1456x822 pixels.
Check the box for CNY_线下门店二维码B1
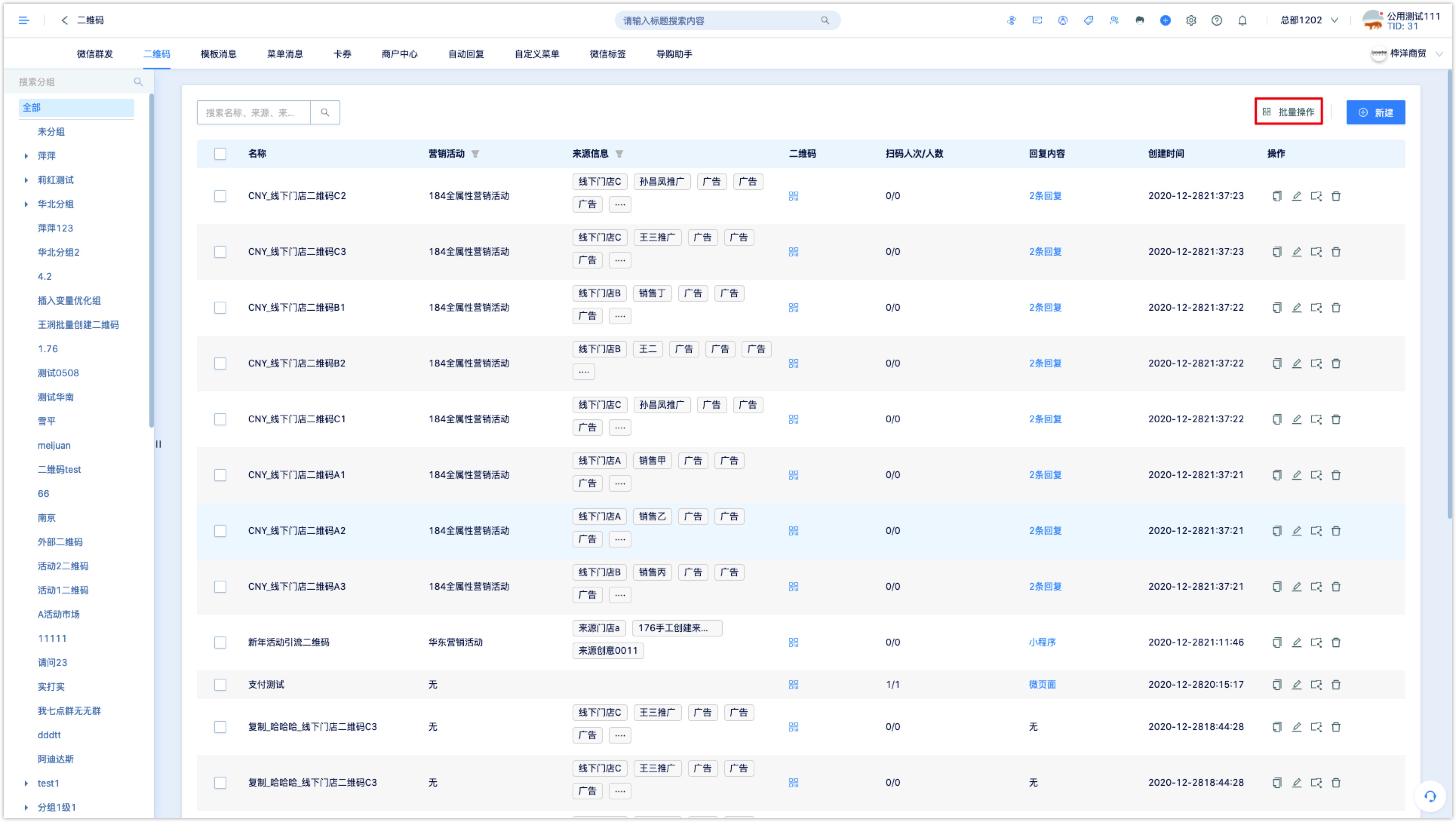pos(220,308)
